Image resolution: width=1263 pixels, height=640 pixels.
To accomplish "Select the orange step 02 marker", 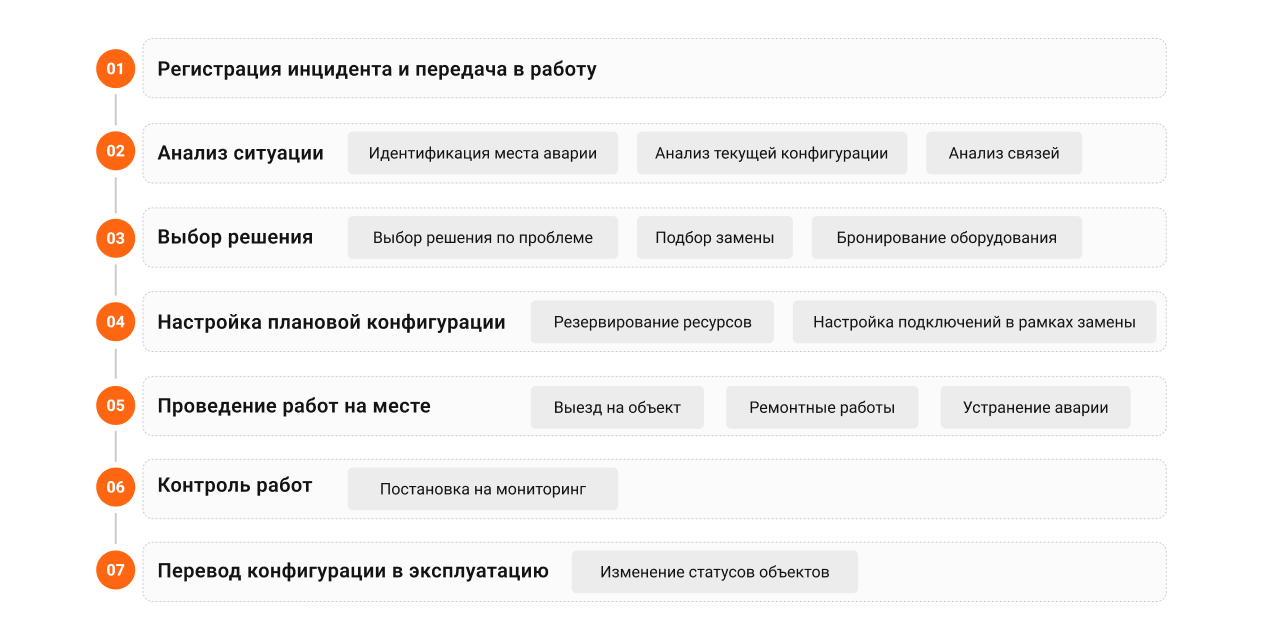I will 116,152.
